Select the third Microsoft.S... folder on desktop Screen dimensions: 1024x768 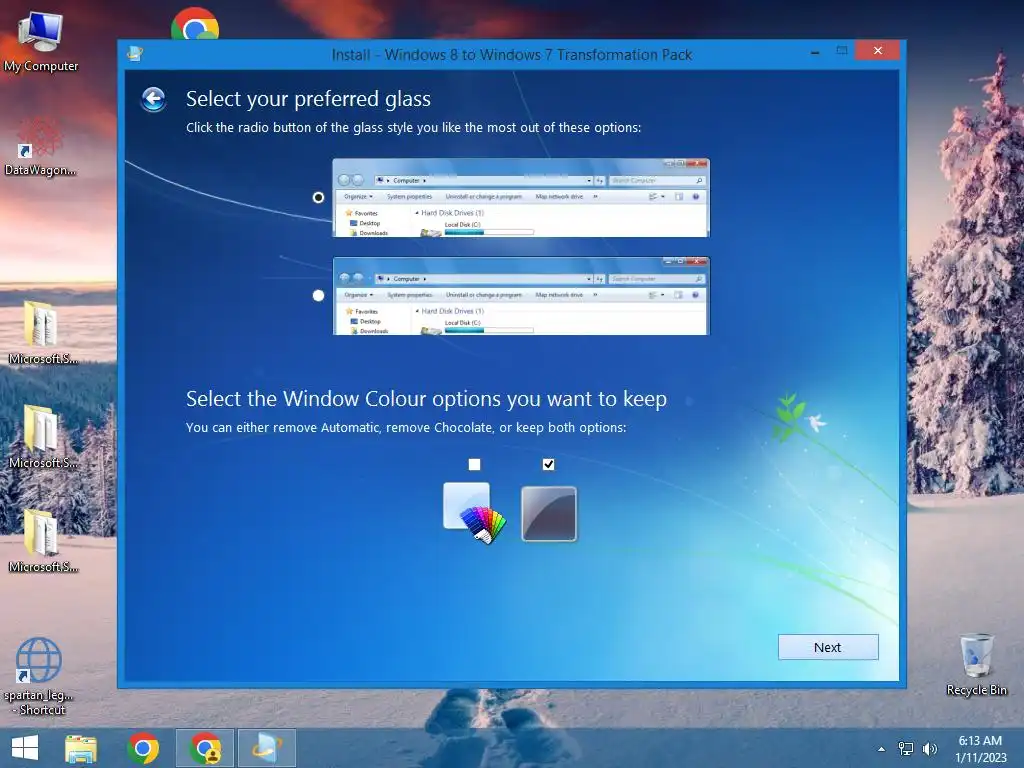tap(42, 541)
